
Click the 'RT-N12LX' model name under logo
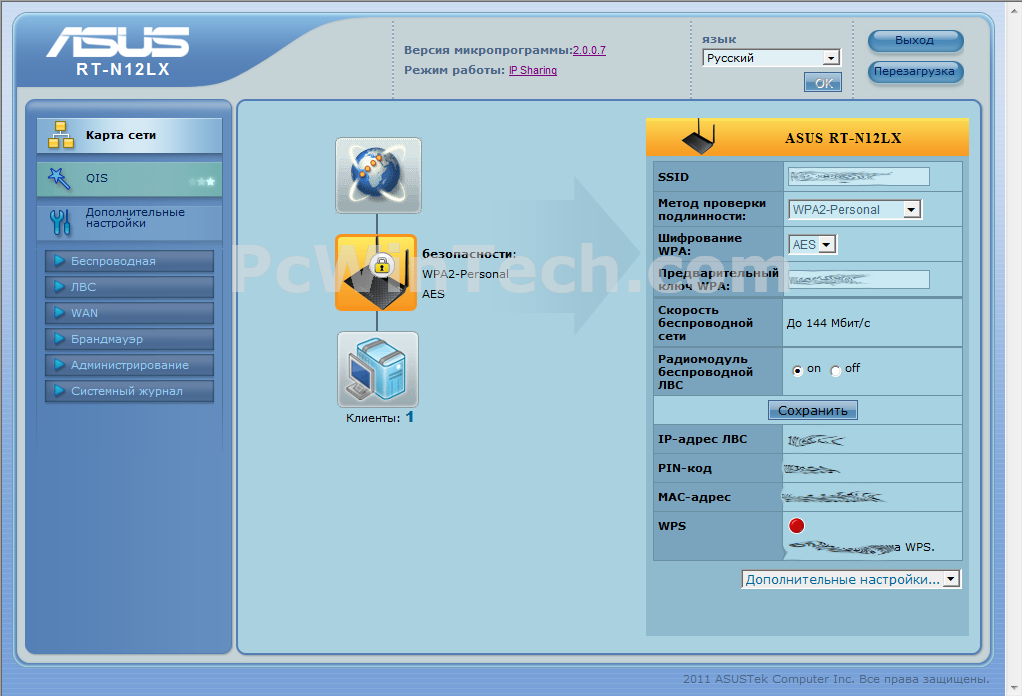(123, 69)
